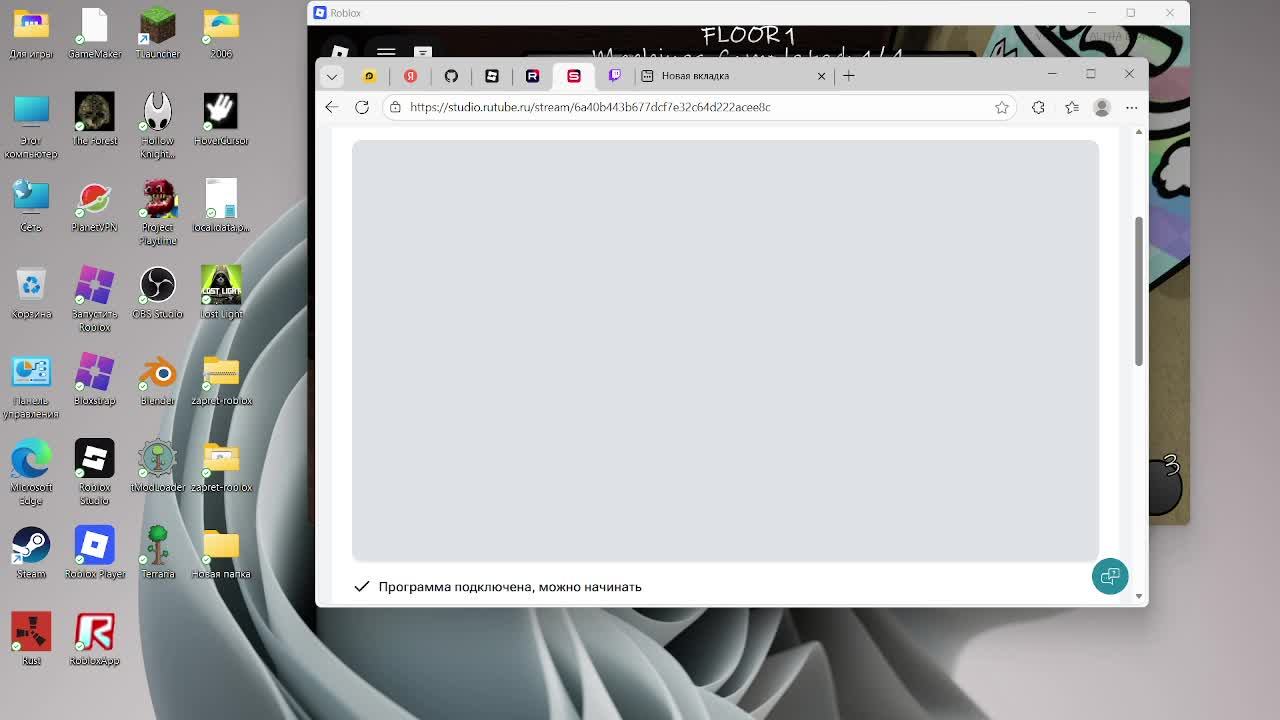Select the Панель управления icon
Screen dimensions: 1280x720
click(31, 387)
